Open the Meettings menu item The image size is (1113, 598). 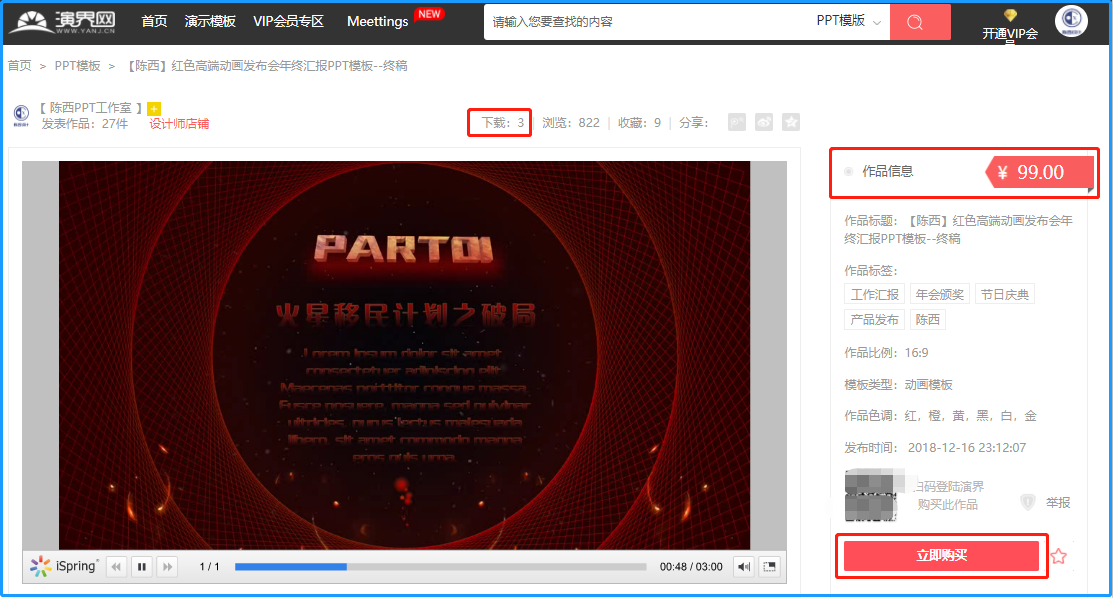pos(378,21)
